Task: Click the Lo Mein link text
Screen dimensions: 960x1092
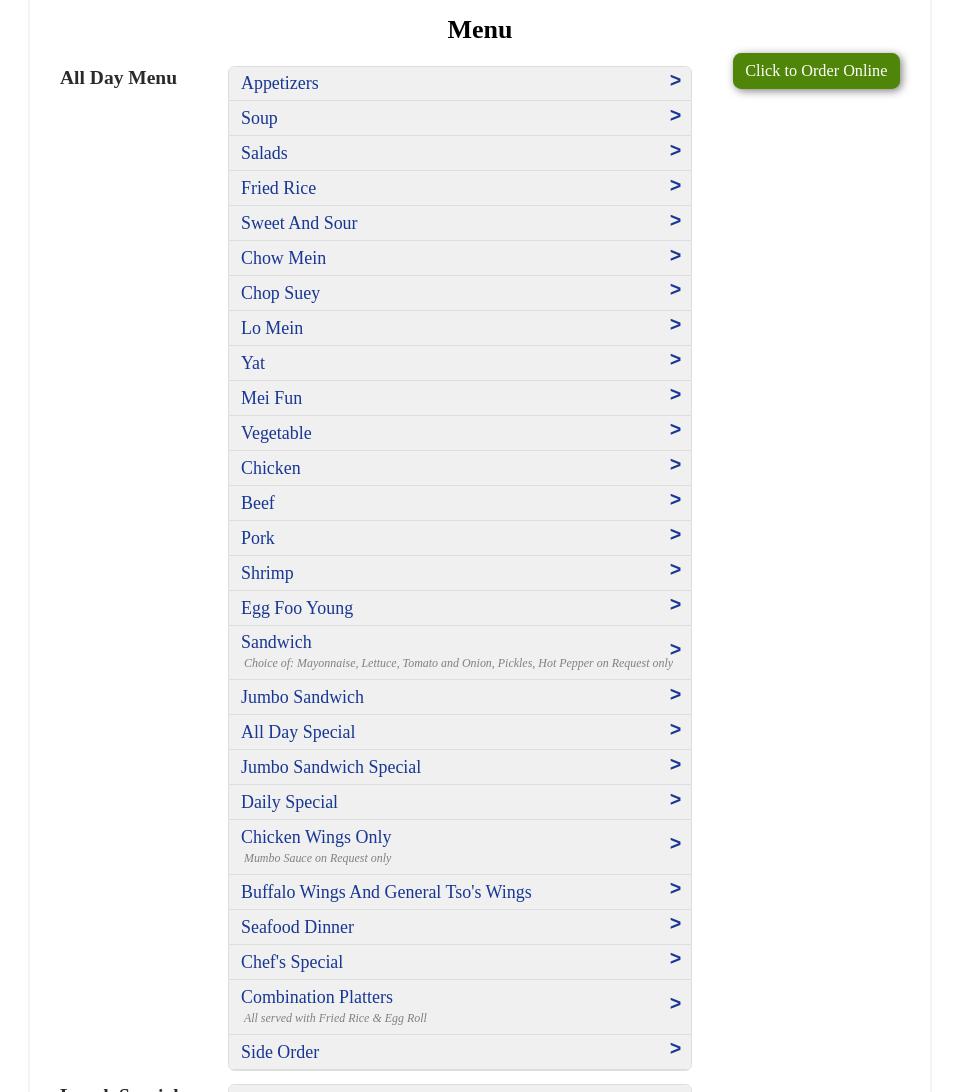Action: pyautogui.click(x=272, y=328)
